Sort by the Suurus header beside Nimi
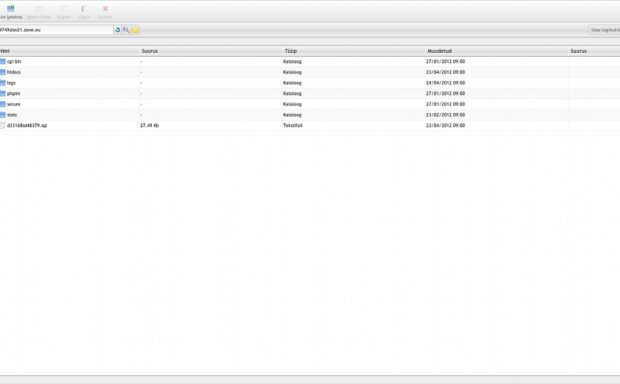Viewport: 620px width, 384px height. coord(150,51)
